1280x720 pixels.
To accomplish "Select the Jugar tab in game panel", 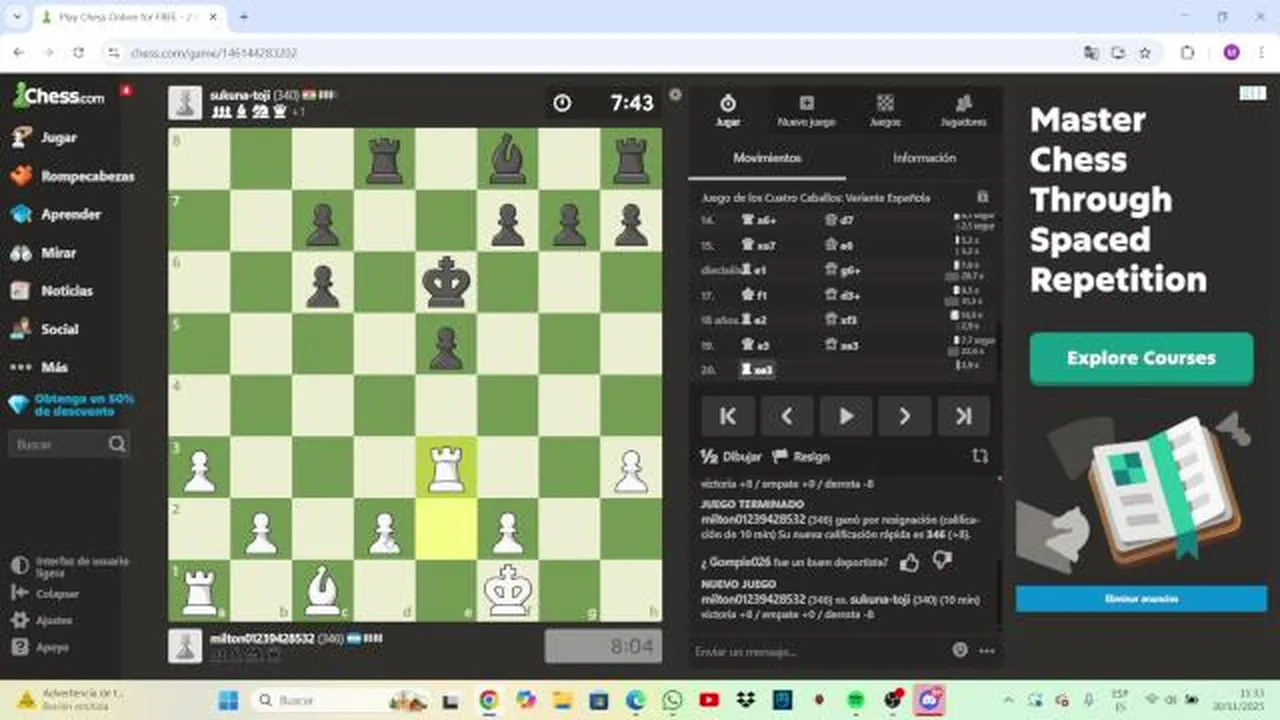I will coord(728,110).
